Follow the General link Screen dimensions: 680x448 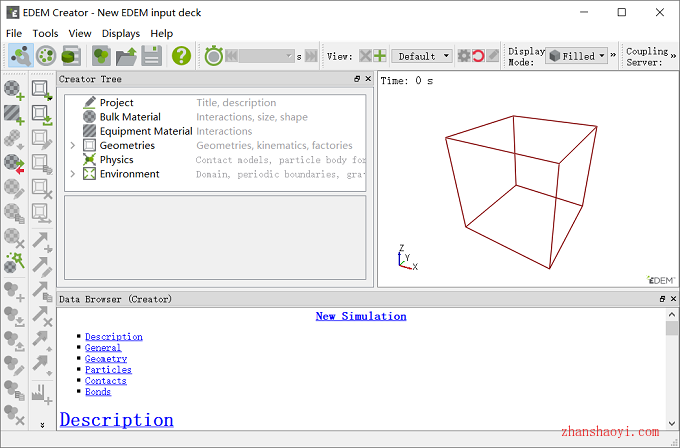[x=103, y=348]
